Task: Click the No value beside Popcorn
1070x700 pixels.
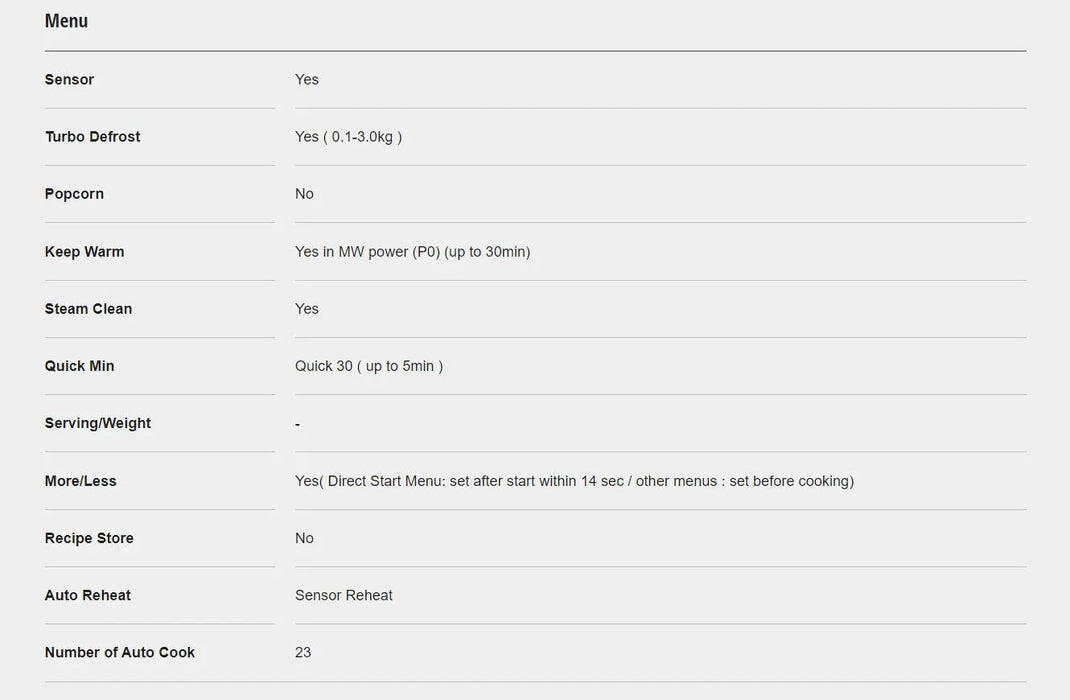Action: point(304,194)
